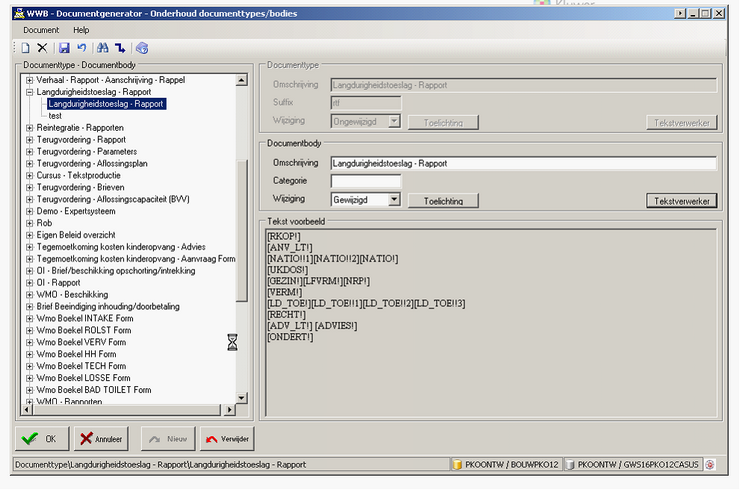Viewport: 740px width, 490px height.
Task: Expand the Cursus - Tekstproductie node
Action: [x=29, y=175]
